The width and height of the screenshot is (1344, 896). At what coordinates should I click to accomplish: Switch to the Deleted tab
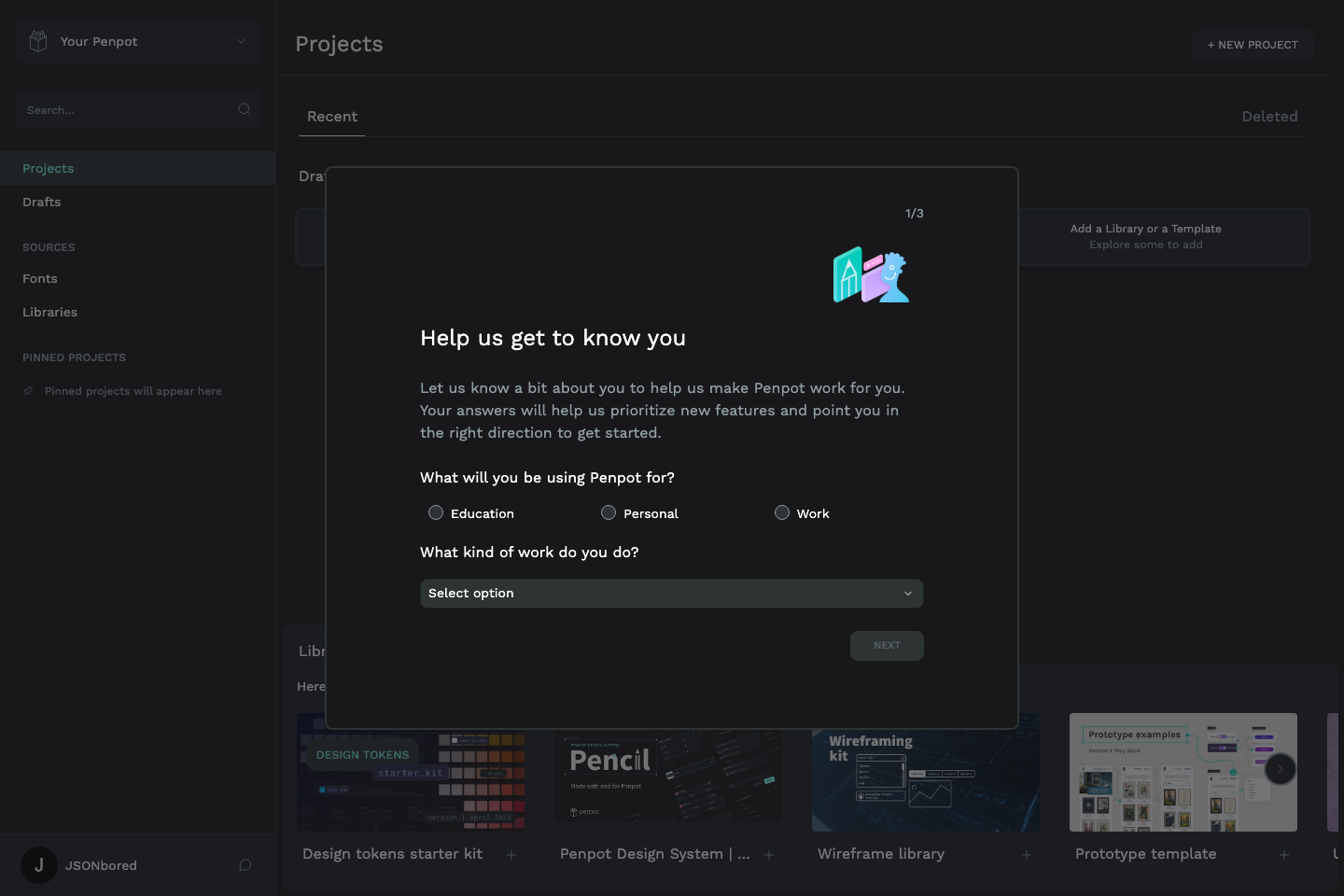point(1269,117)
